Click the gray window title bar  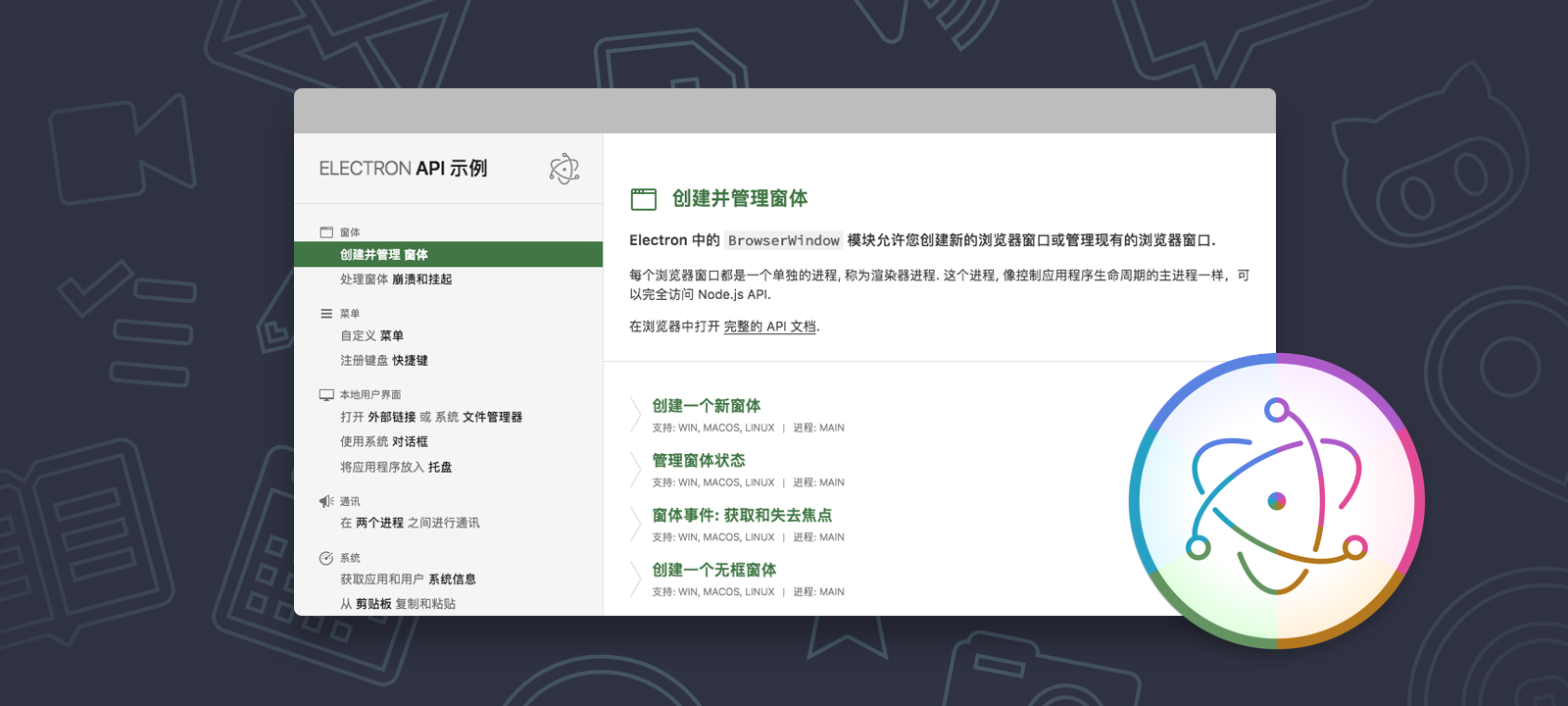coord(785,111)
